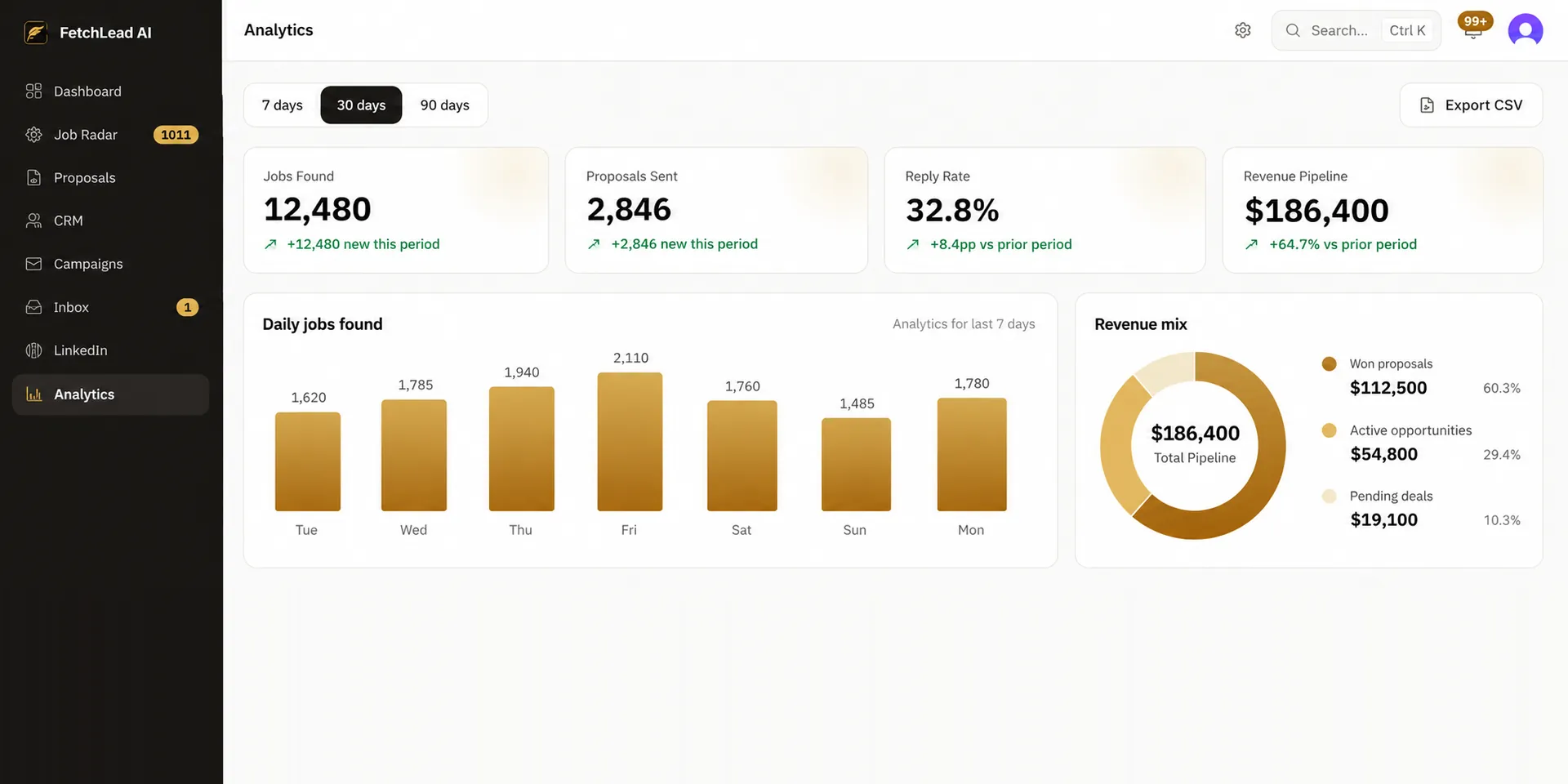Click the Job Radar sidebar icon
Image resolution: width=1568 pixels, height=784 pixels.
tap(33, 135)
